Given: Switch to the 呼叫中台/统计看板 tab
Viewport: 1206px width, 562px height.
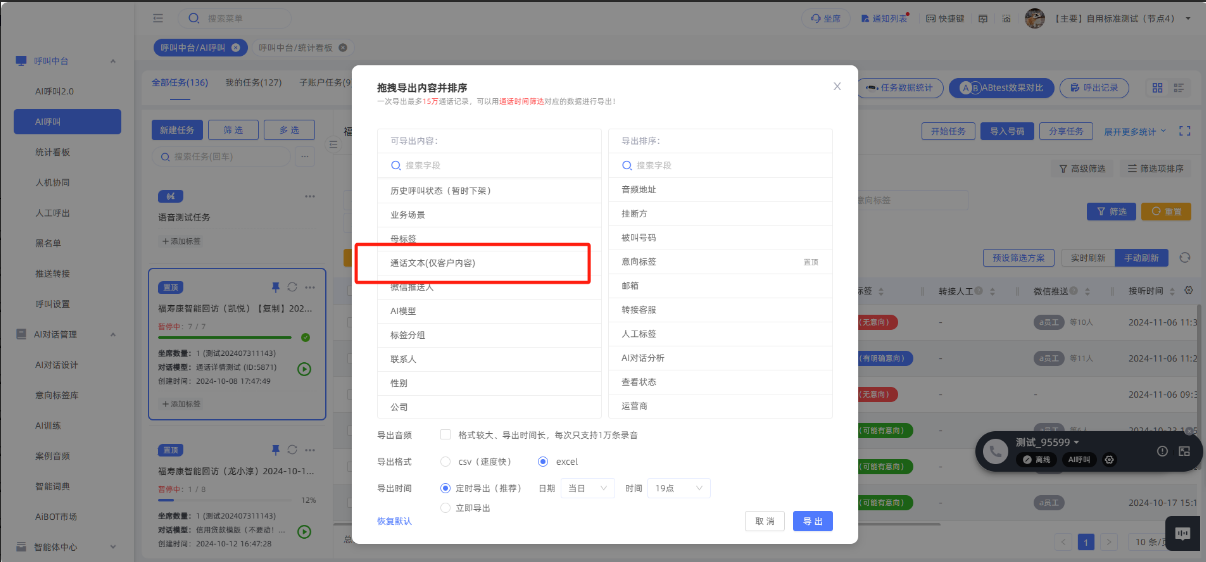Looking at the screenshot, I should click(x=297, y=47).
